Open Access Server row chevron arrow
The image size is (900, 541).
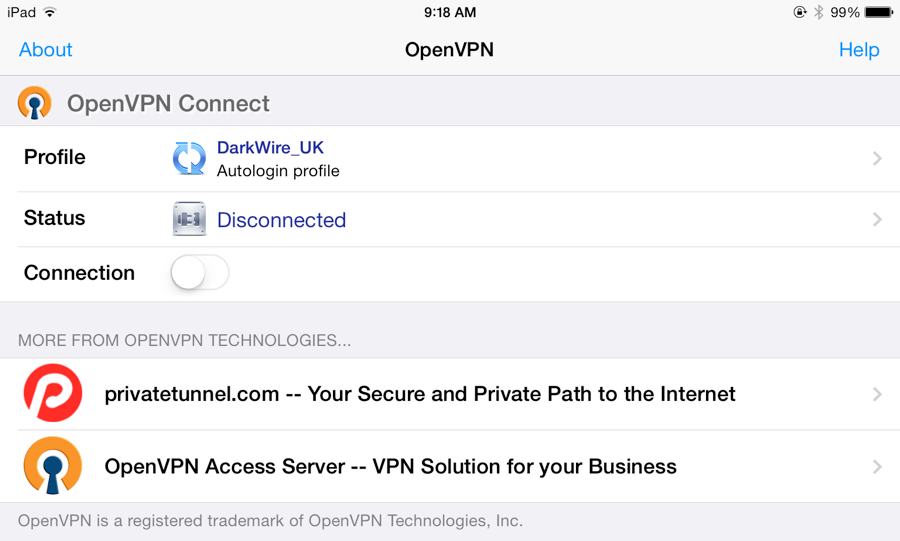click(x=877, y=466)
